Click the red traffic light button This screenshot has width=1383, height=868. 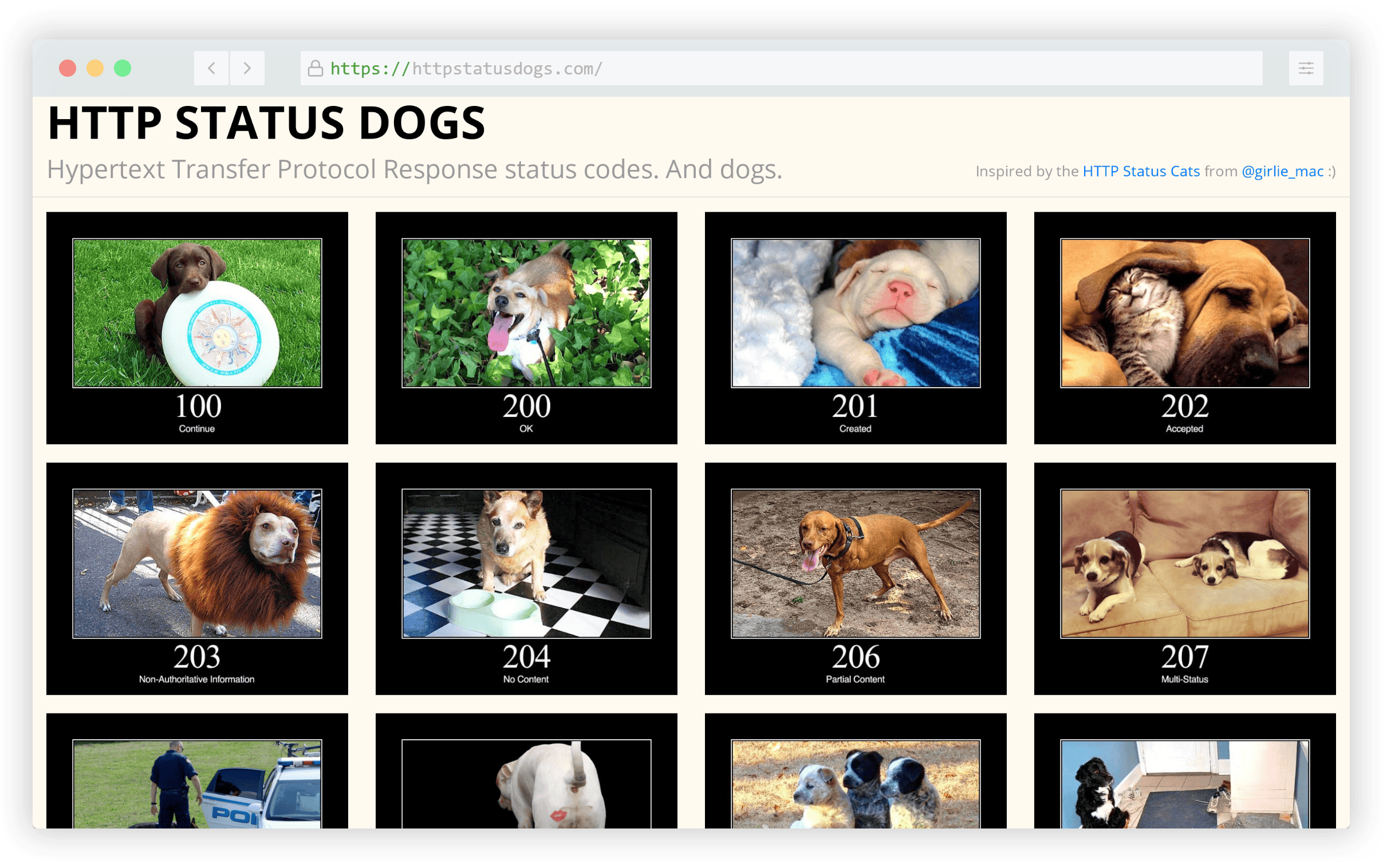coord(67,68)
